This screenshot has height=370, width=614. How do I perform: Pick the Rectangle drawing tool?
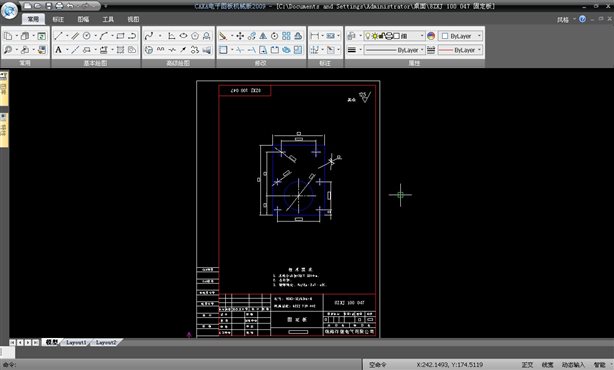click(120, 36)
